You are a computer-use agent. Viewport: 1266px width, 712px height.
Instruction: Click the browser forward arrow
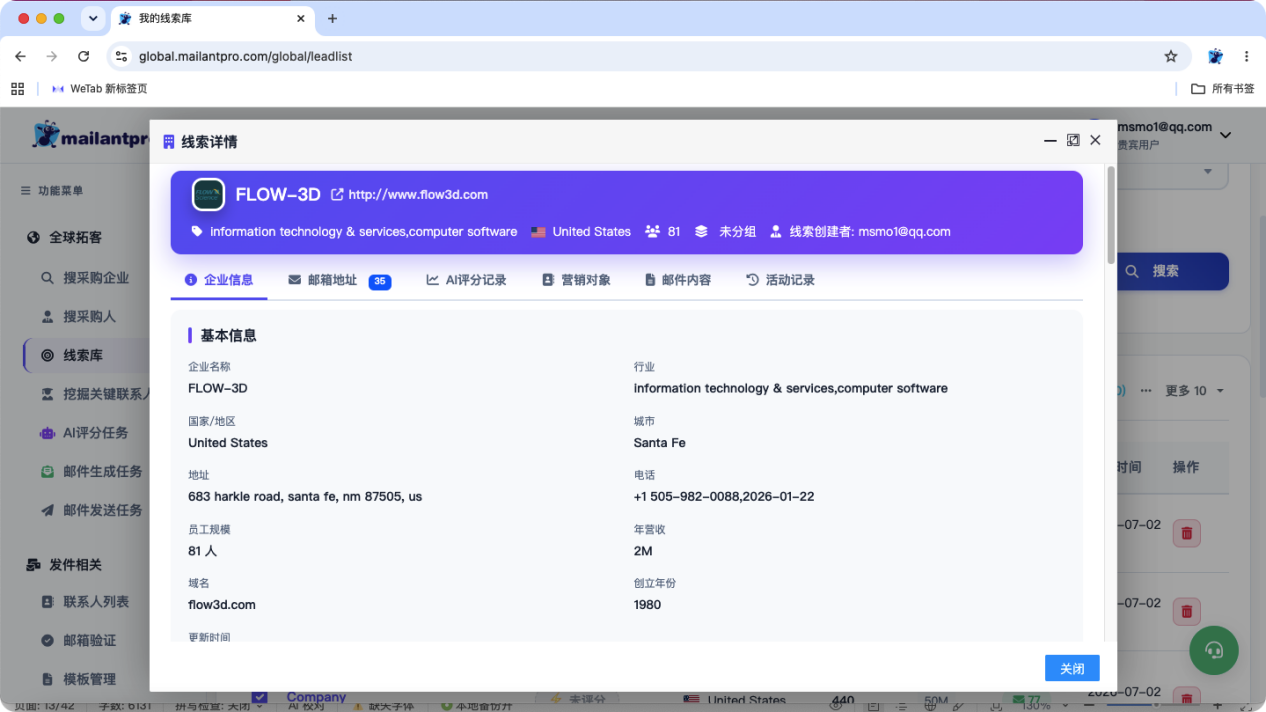click(52, 57)
